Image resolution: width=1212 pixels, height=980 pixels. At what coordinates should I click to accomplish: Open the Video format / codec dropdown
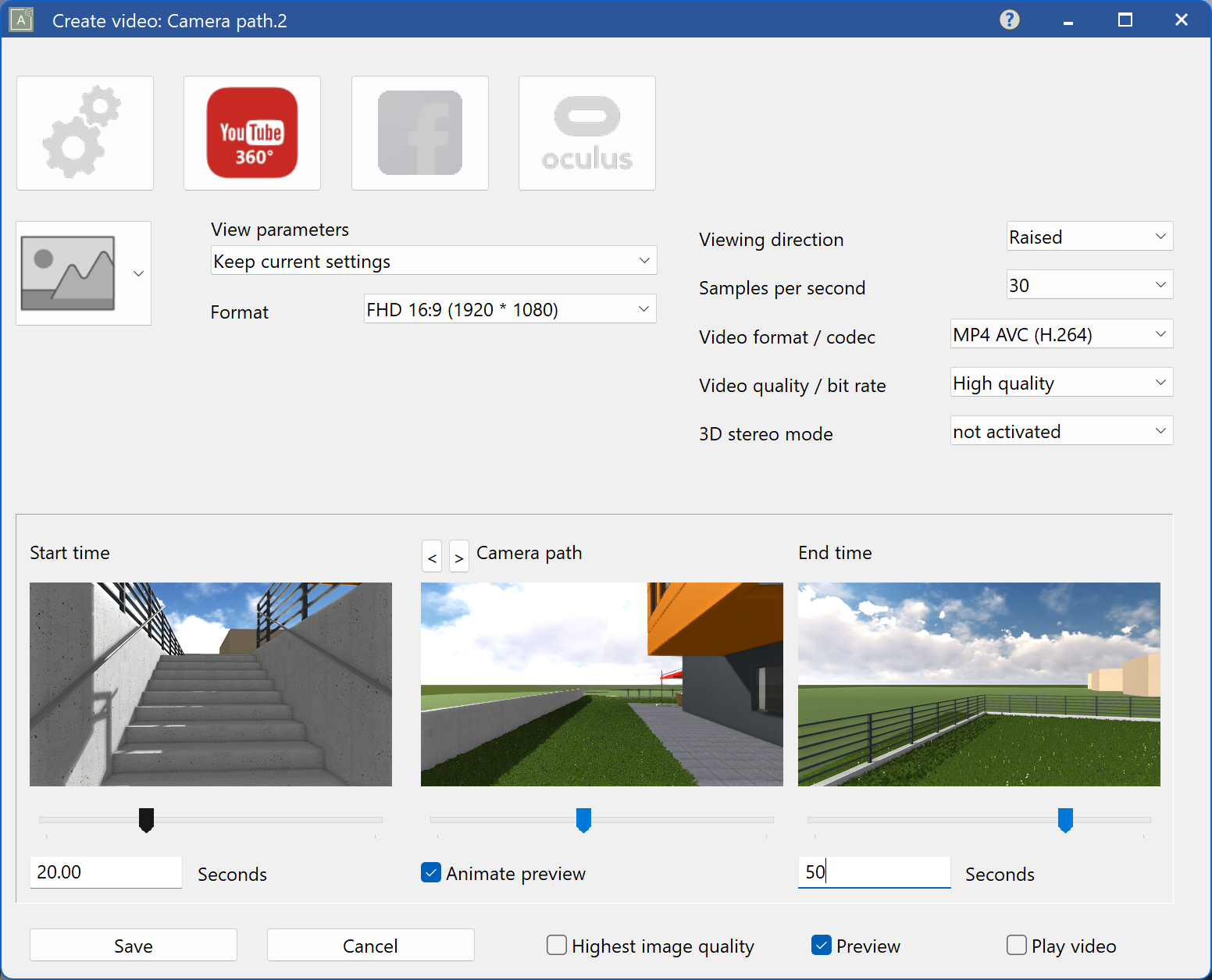coord(1060,335)
